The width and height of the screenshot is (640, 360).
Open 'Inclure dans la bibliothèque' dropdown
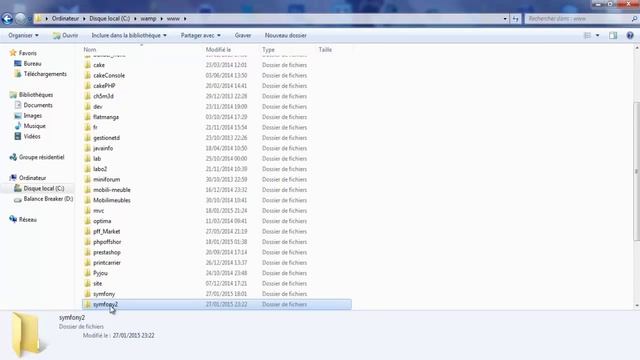pyautogui.click(x=129, y=36)
